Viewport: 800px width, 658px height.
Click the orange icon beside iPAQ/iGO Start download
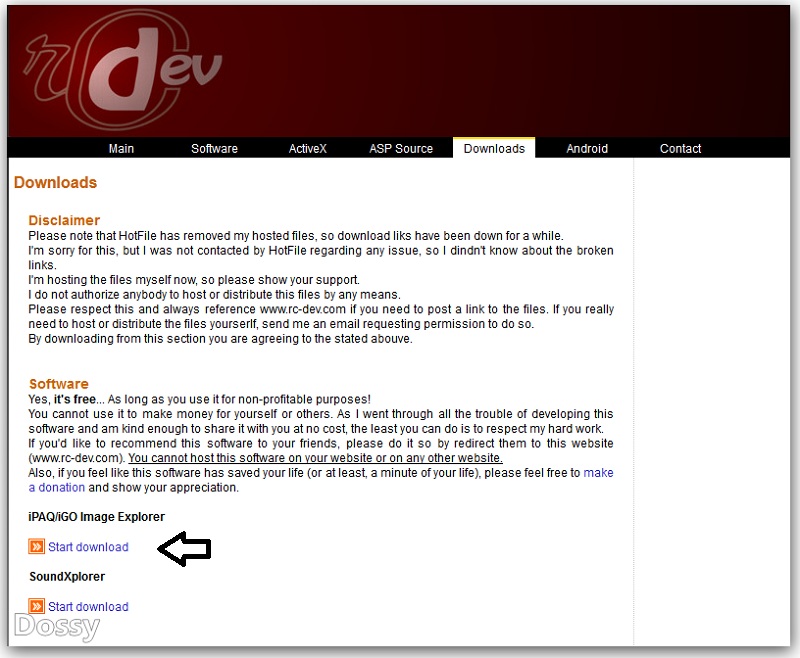(x=36, y=547)
